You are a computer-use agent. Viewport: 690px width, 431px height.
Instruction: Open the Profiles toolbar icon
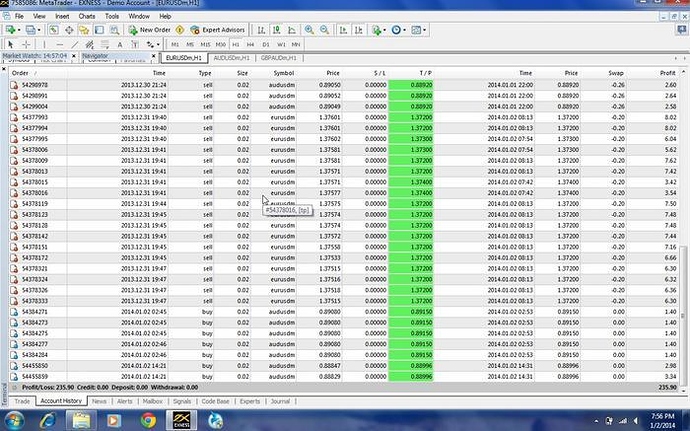(30, 30)
